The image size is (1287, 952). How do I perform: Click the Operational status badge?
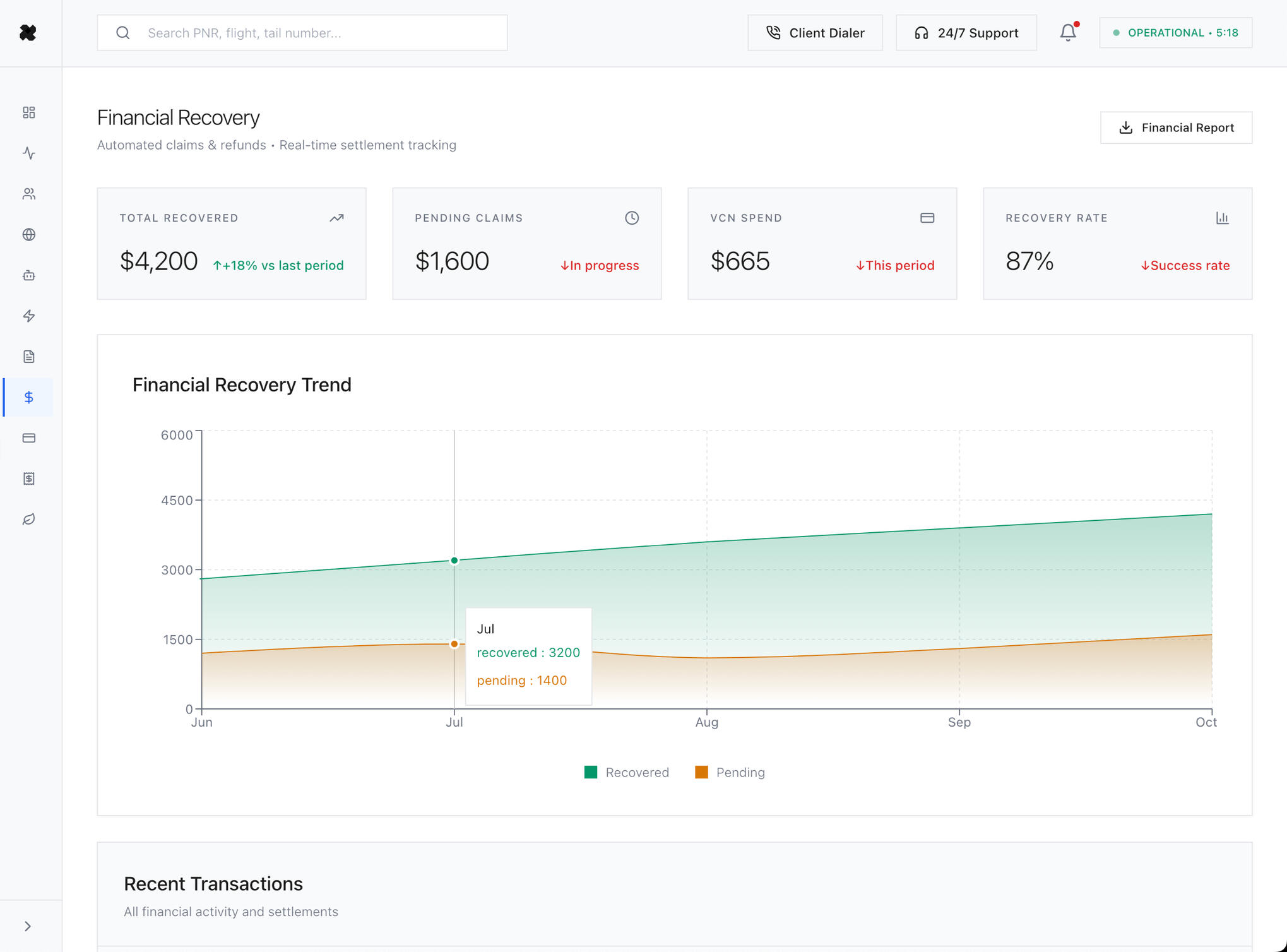[x=1175, y=33]
